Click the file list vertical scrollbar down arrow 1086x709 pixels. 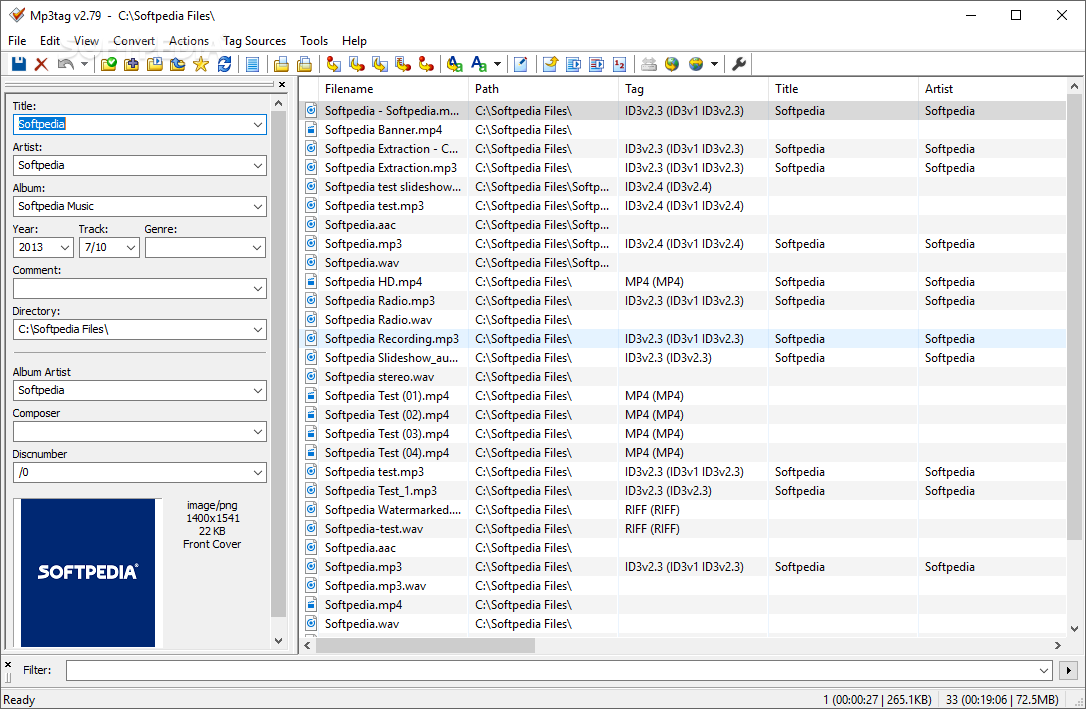click(x=1074, y=629)
